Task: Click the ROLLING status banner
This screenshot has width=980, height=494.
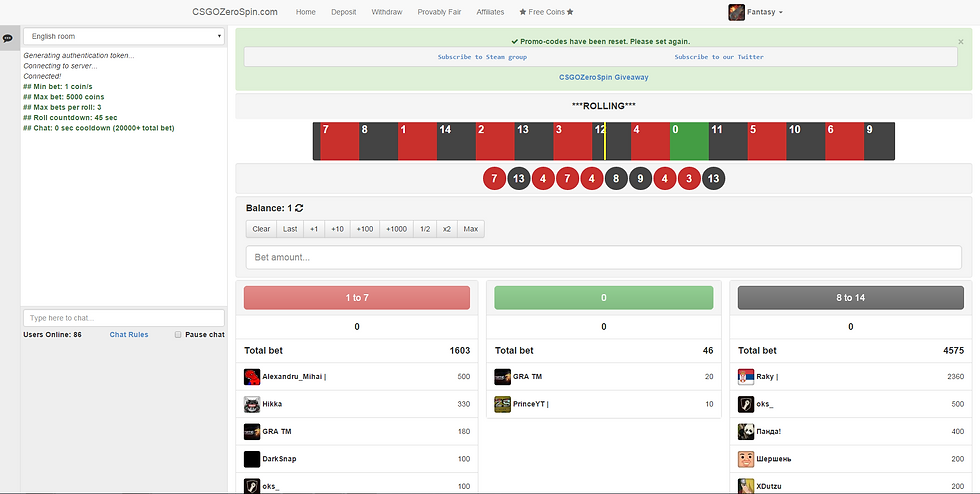Action: click(x=604, y=106)
